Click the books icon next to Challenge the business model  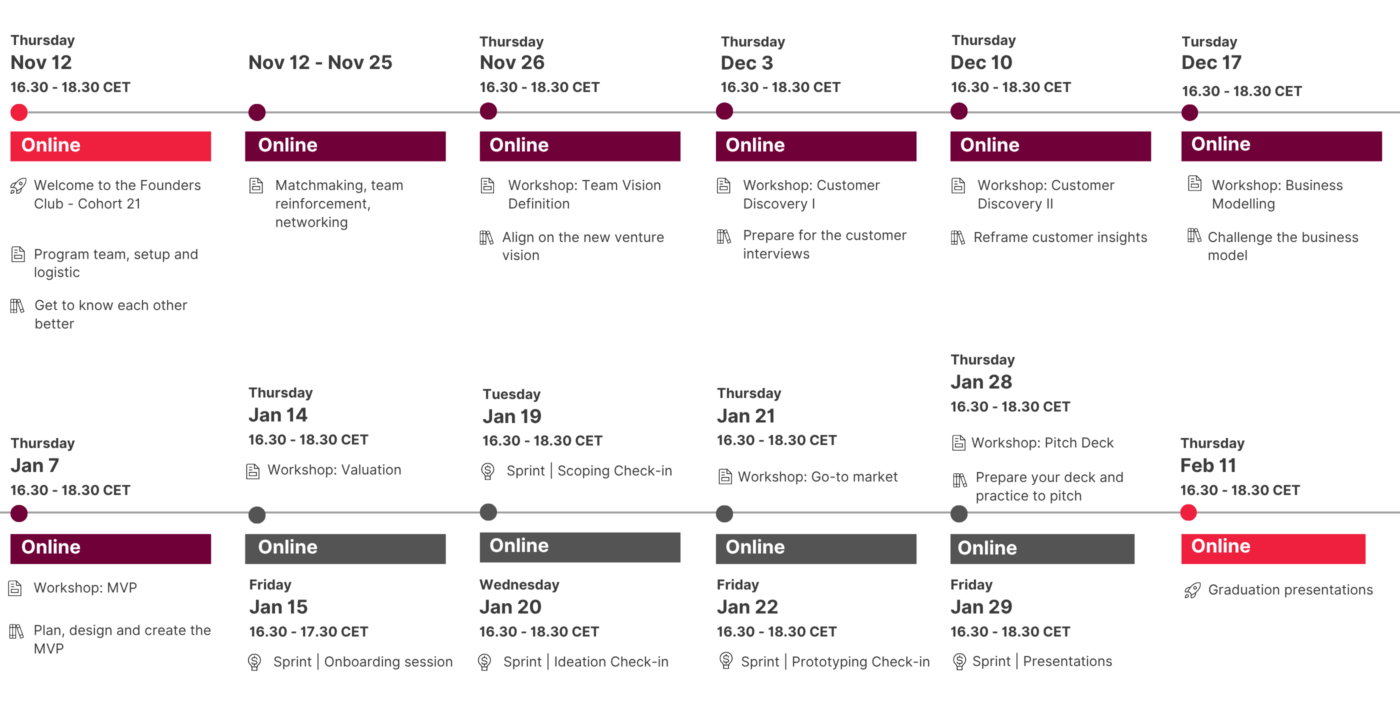pyautogui.click(x=1194, y=236)
